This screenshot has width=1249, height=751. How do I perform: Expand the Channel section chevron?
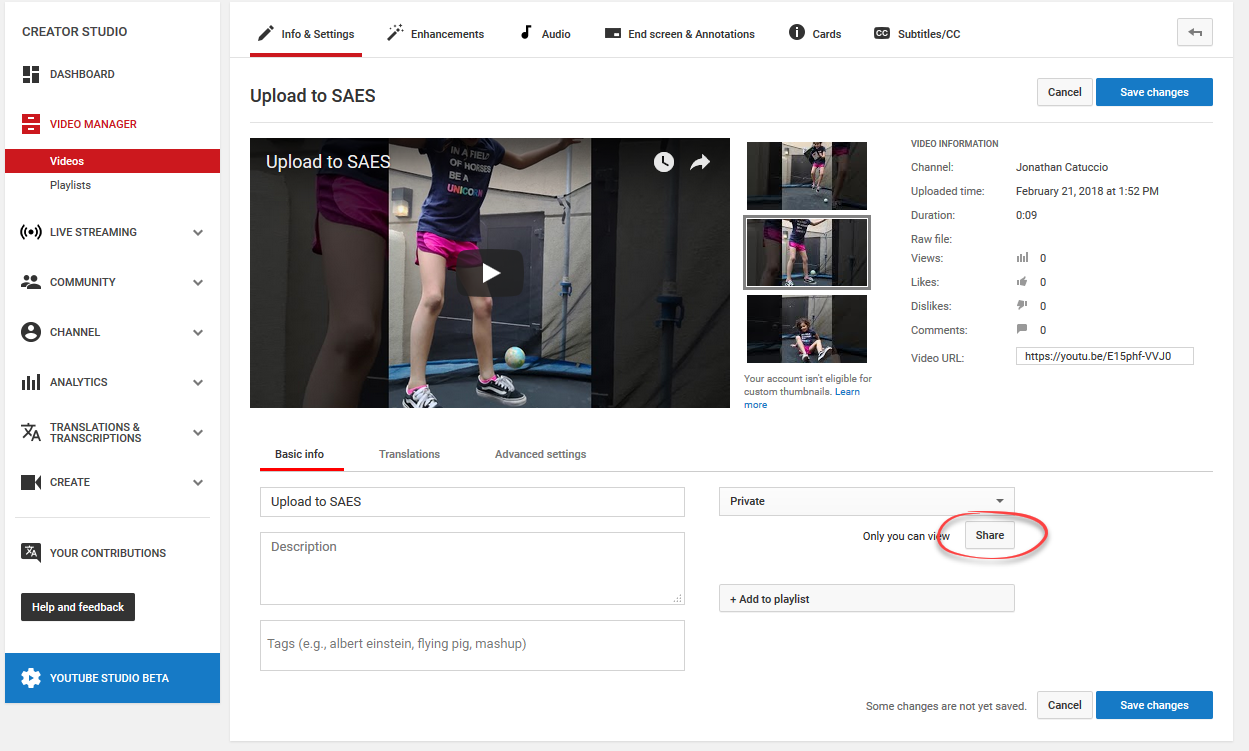pos(198,332)
